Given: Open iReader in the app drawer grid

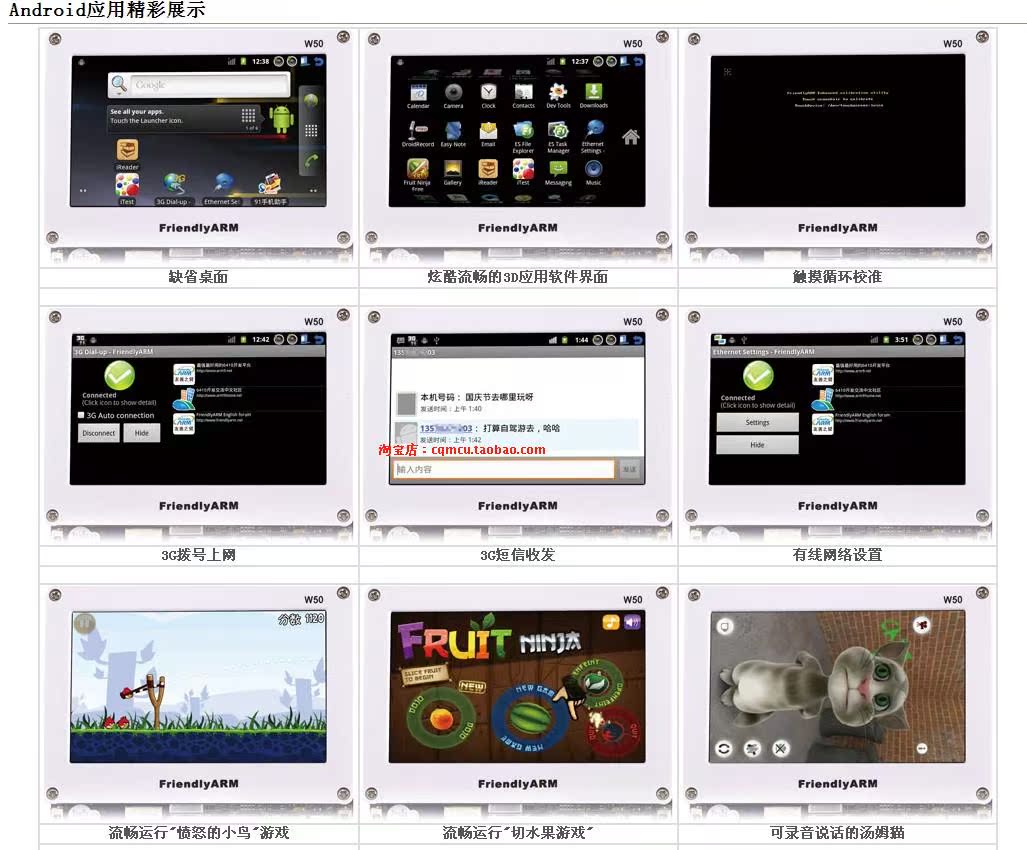Looking at the screenshot, I should pos(489,172).
